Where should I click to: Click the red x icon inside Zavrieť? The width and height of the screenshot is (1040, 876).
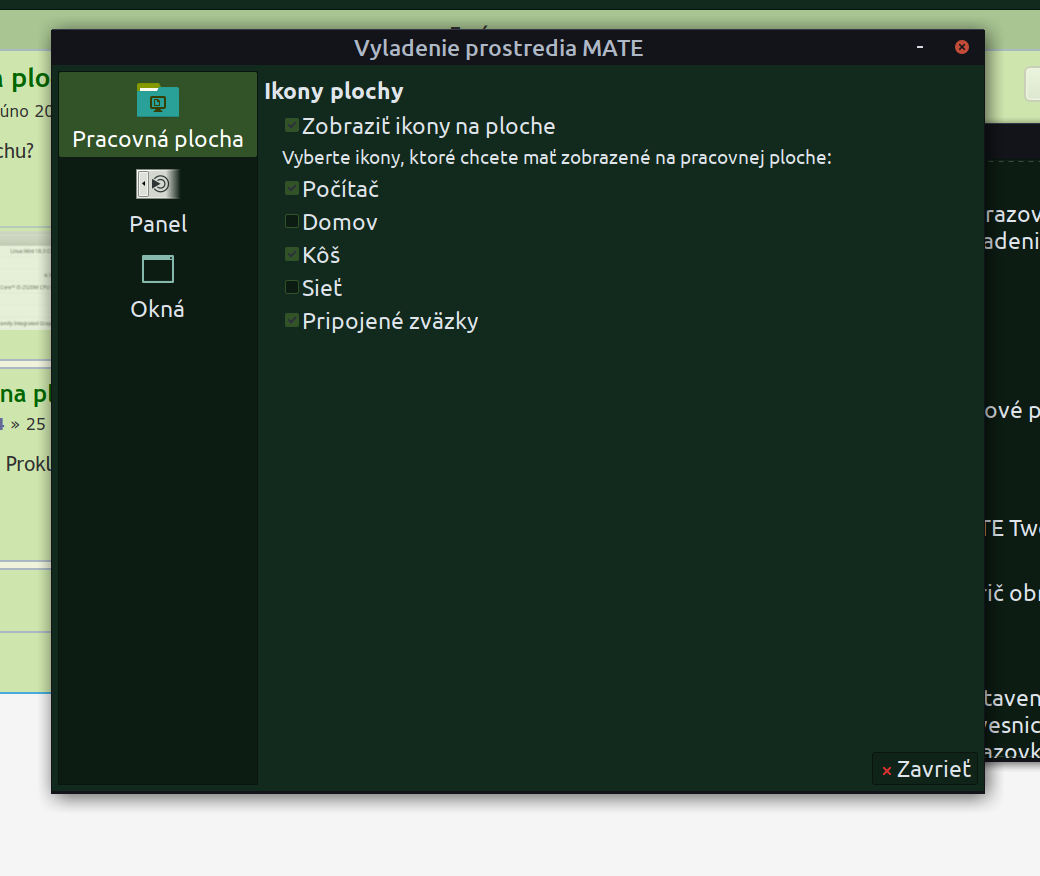[x=886, y=771]
